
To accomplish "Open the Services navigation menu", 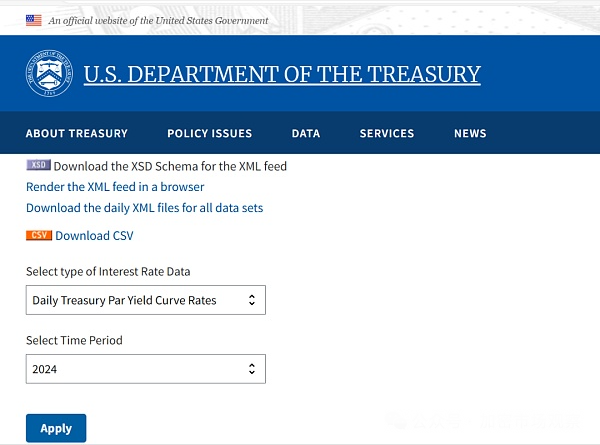I will click(x=387, y=133).
